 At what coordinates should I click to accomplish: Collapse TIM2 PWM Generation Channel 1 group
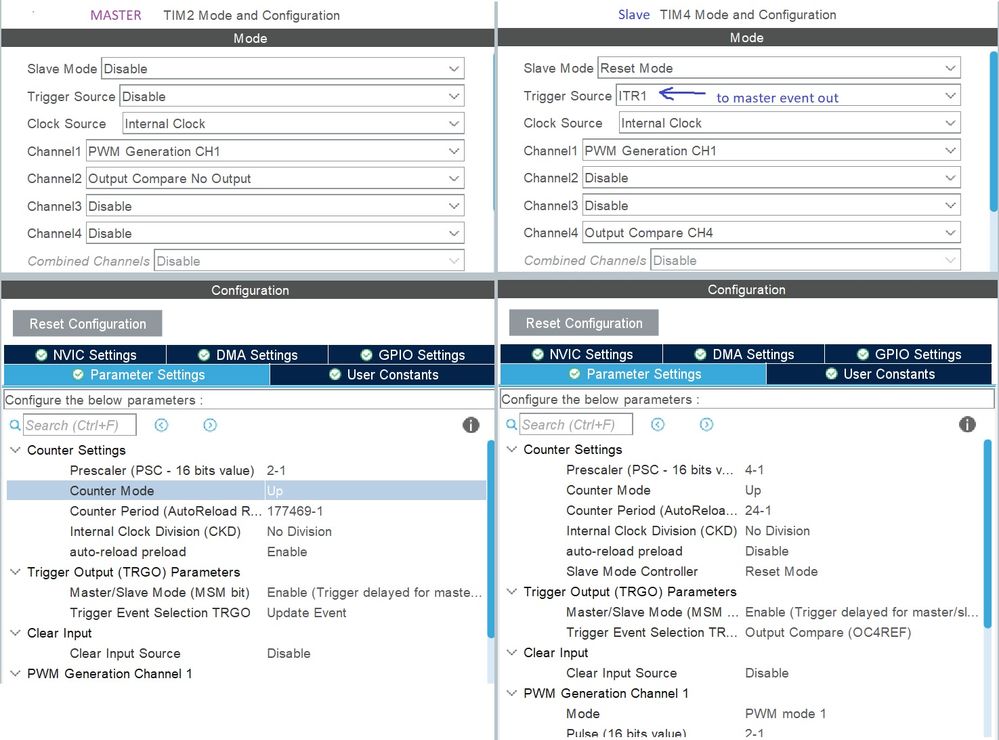tap(15, 674)
